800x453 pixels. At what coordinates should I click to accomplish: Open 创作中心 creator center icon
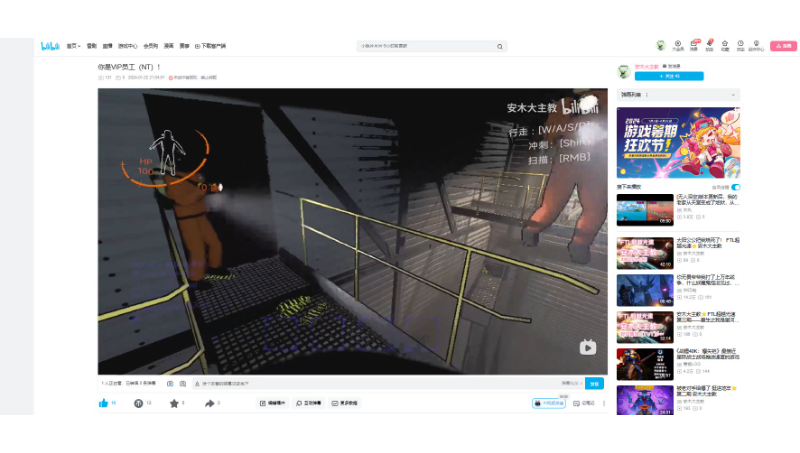pyautogui.click(x=756, y=45)
